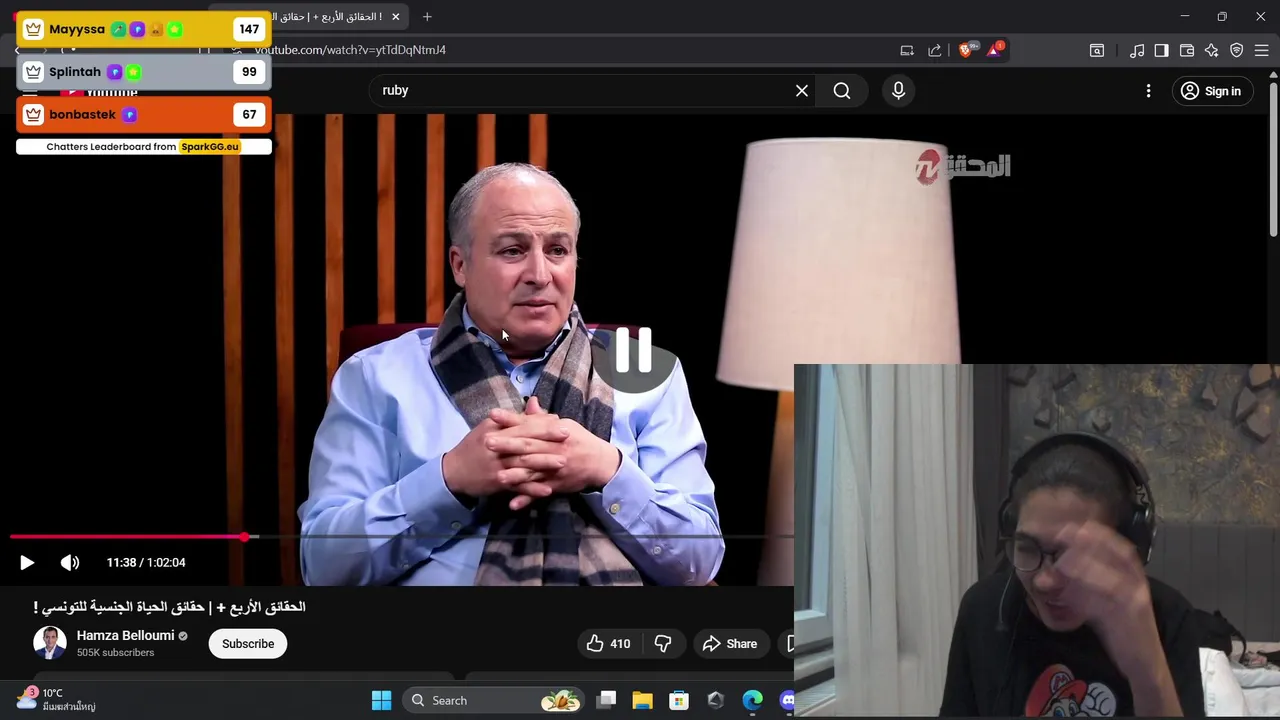Open the Hamza Belloumi channel name link

point(125,636)
